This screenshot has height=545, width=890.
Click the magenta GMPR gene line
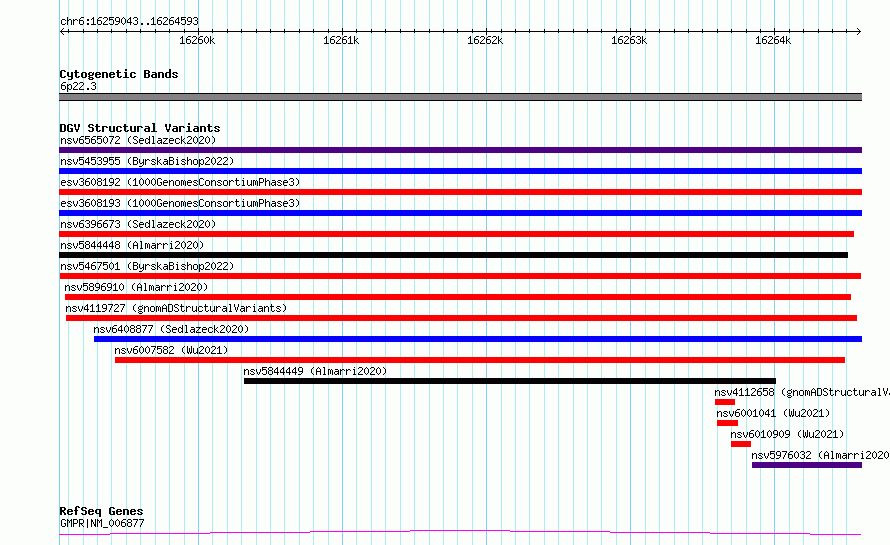pos(460,533)
